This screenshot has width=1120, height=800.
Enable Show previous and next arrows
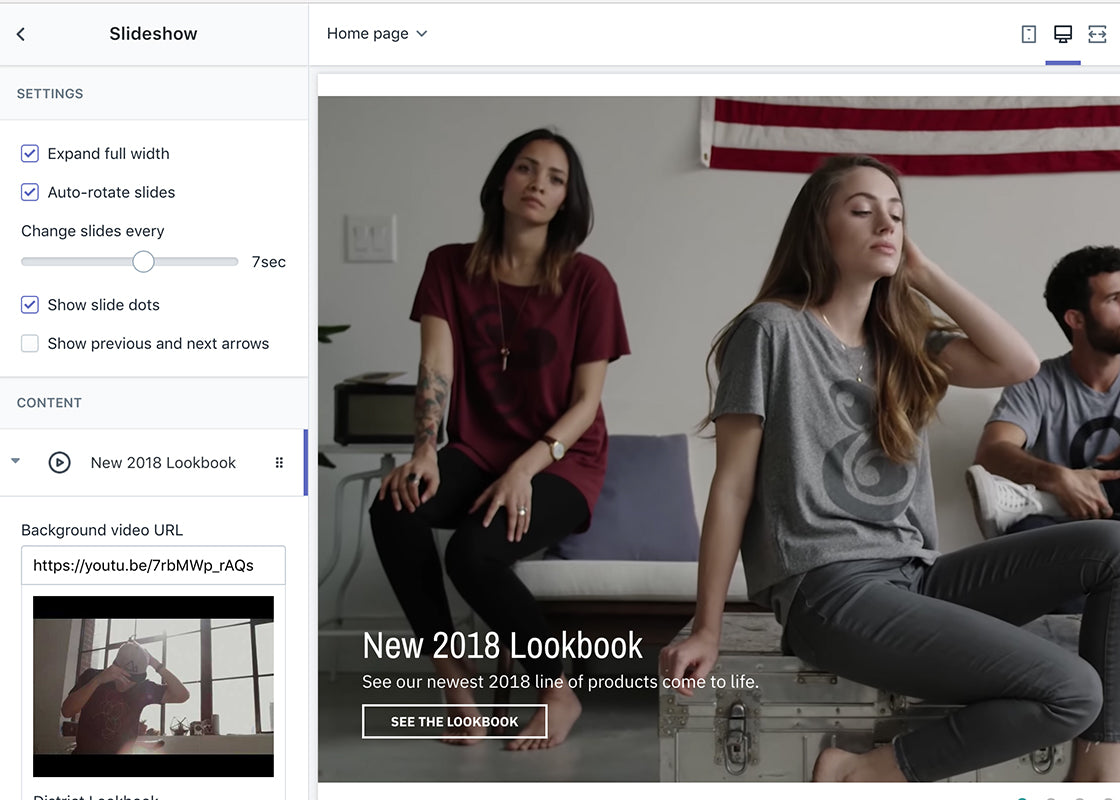(x=30, y=344)
